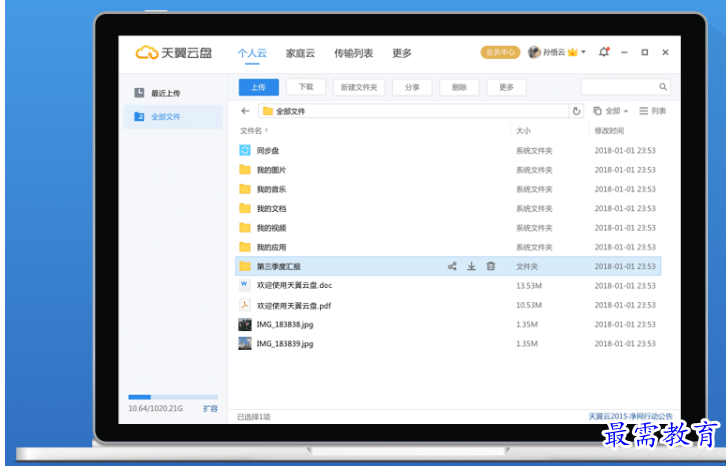The image size is (726, 466).
Task: Click the 扩容 link near storage bar
Action: 210,408
